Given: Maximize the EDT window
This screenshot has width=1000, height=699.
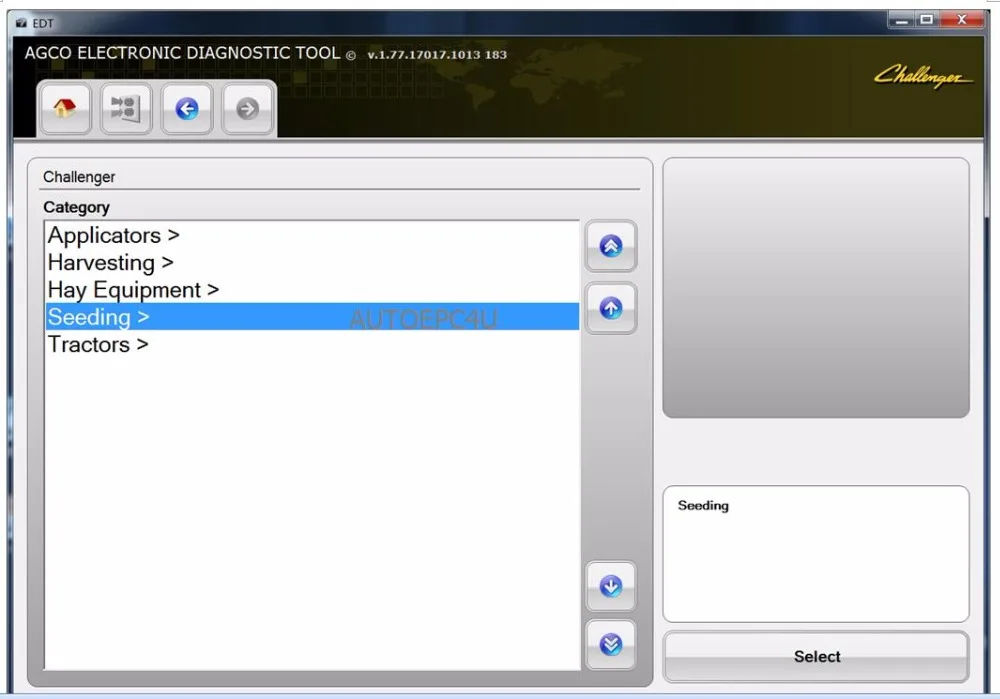Looking at the screenshot, I should [x=927, y=20].
